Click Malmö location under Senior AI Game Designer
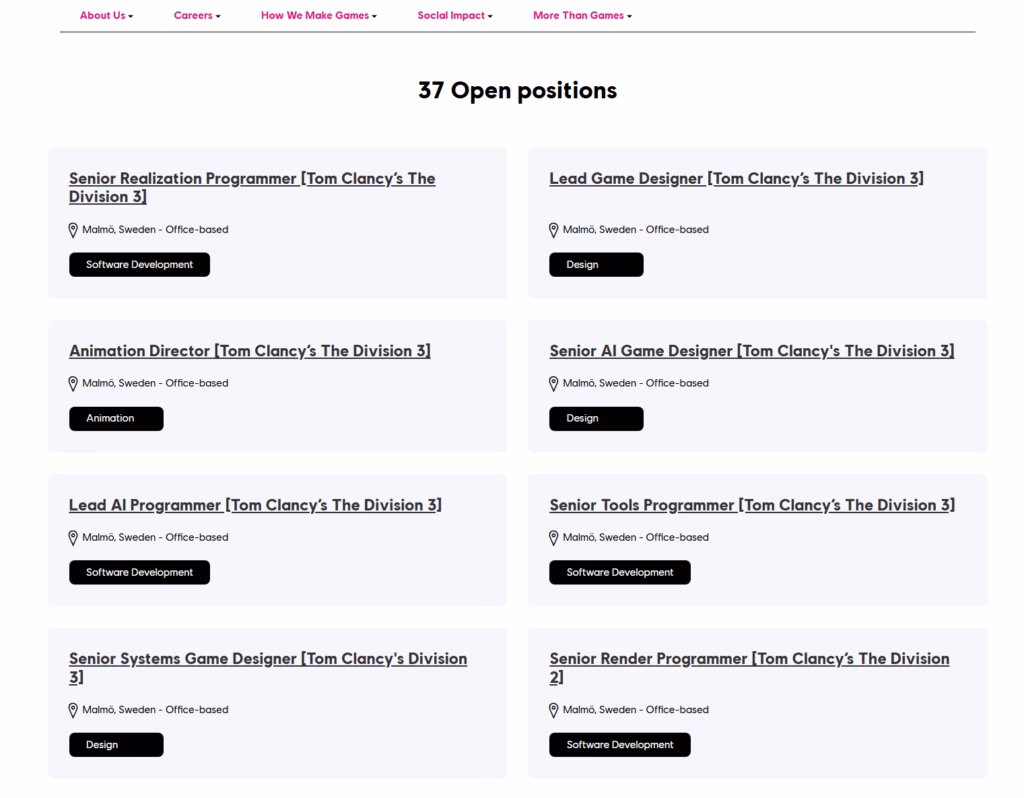The width and height of the screenshot is (1024, 798). 635,383
